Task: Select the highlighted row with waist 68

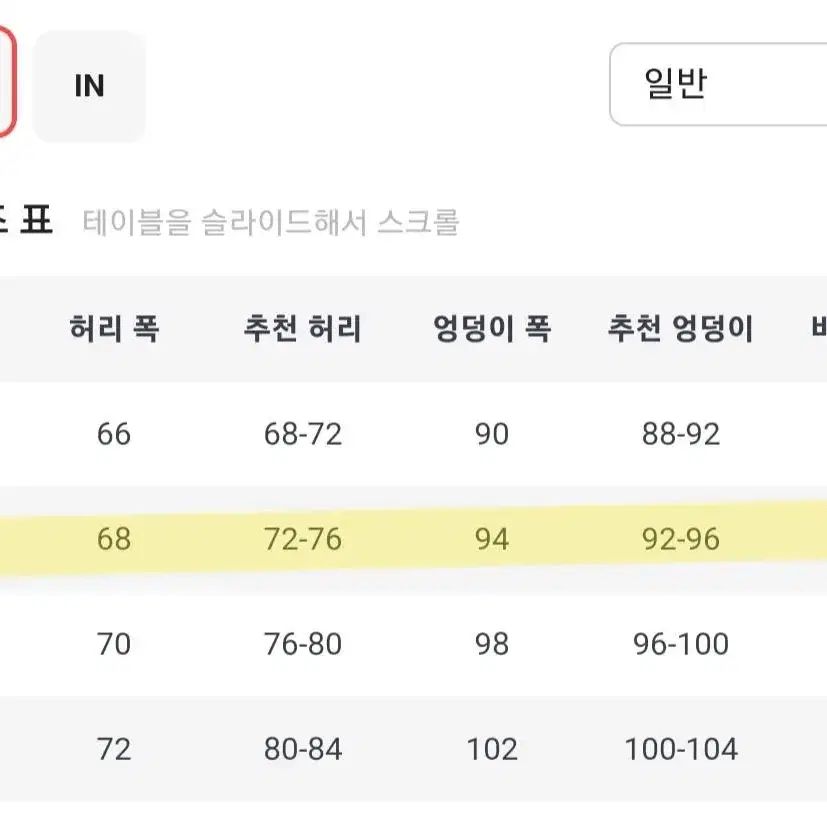Action: [x=414, y=539]
